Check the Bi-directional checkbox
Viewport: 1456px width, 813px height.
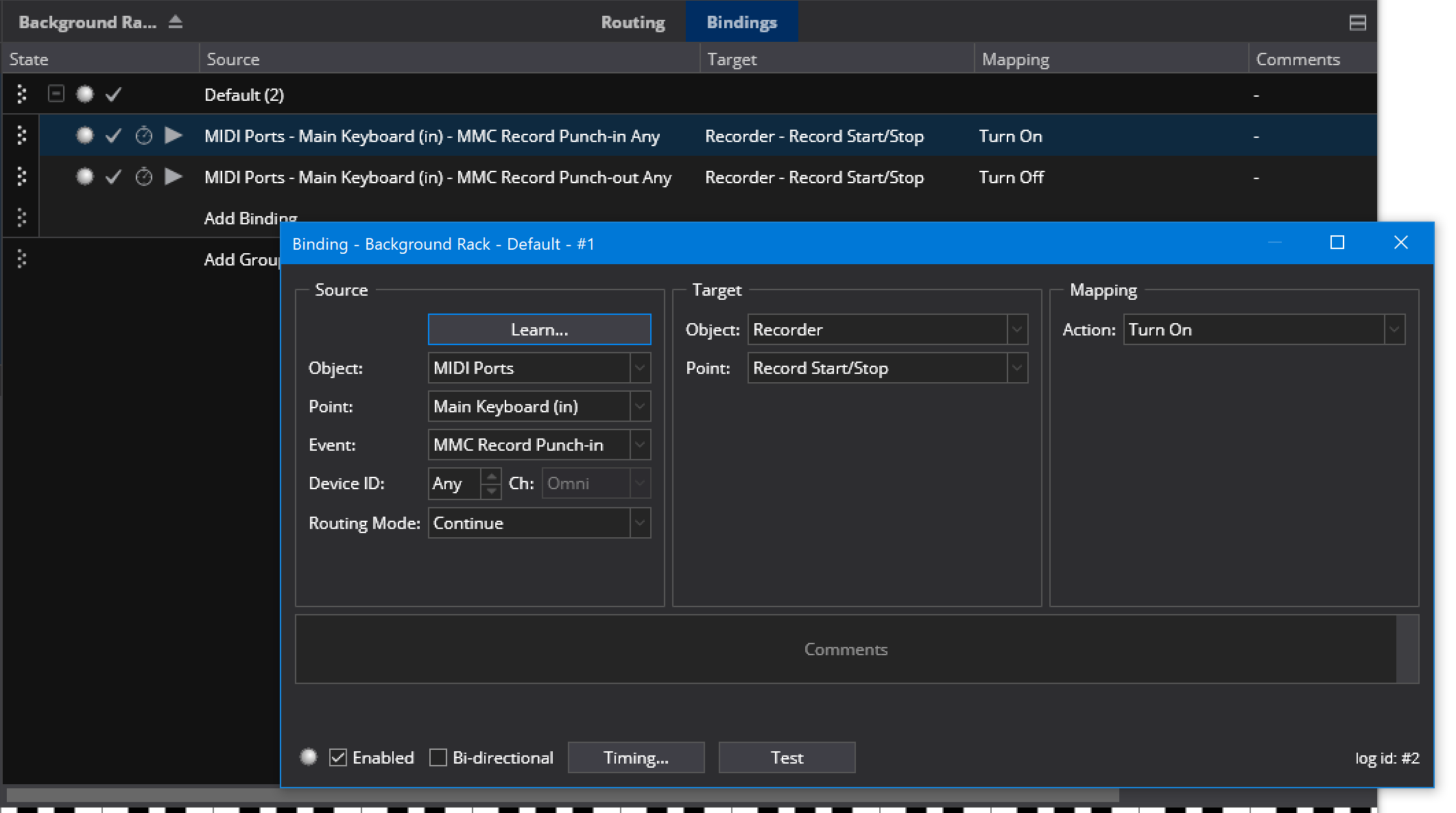(x=438, y=757)
